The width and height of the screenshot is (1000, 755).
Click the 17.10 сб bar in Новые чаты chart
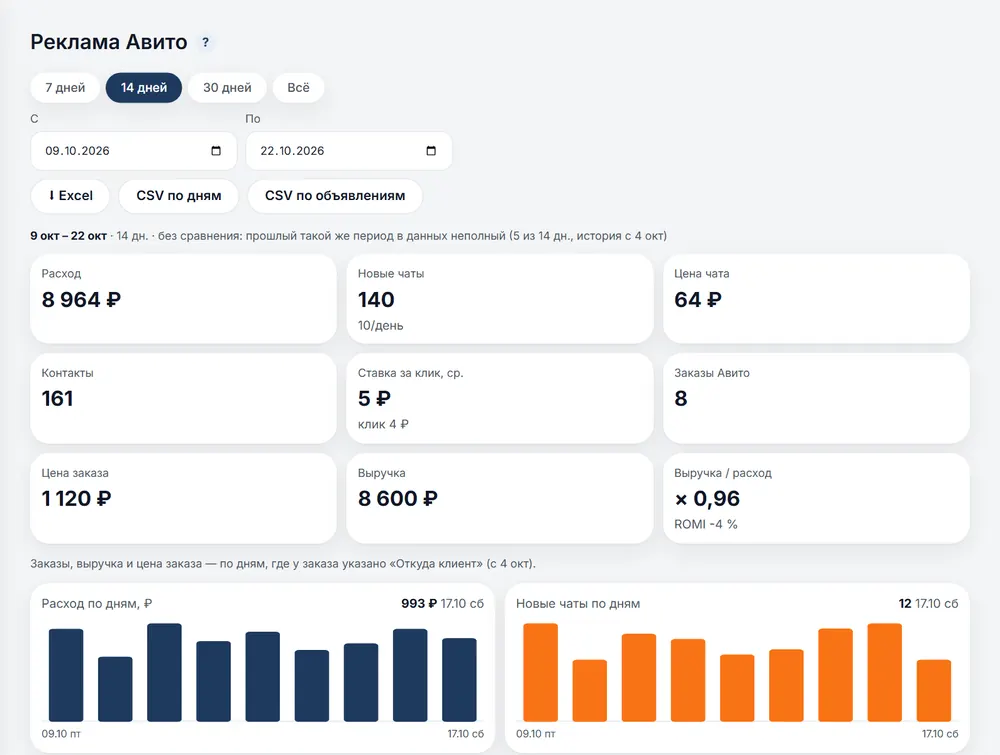tap(934, 691)
